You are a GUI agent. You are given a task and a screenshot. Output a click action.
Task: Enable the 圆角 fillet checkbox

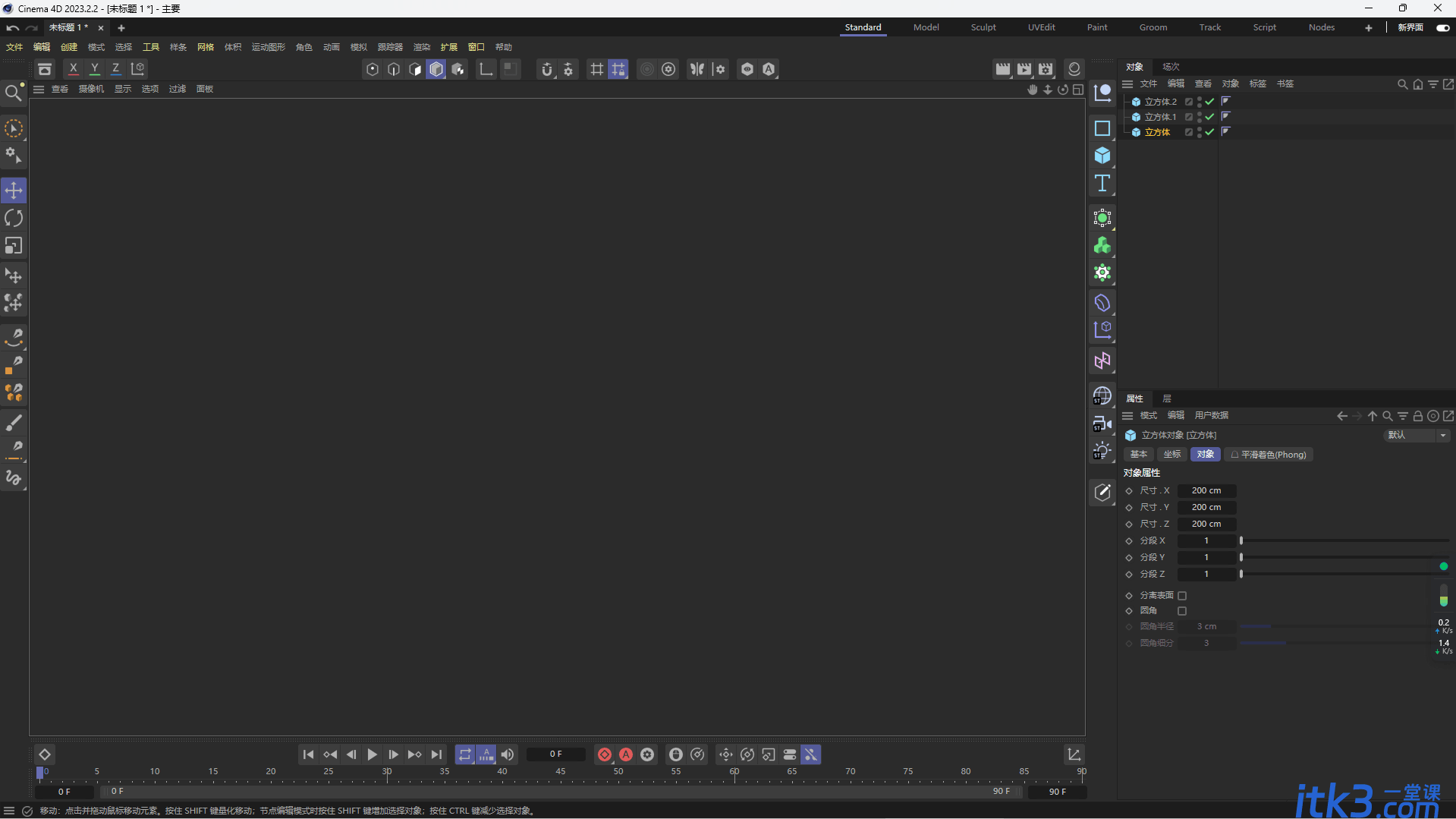[1182, 611]
